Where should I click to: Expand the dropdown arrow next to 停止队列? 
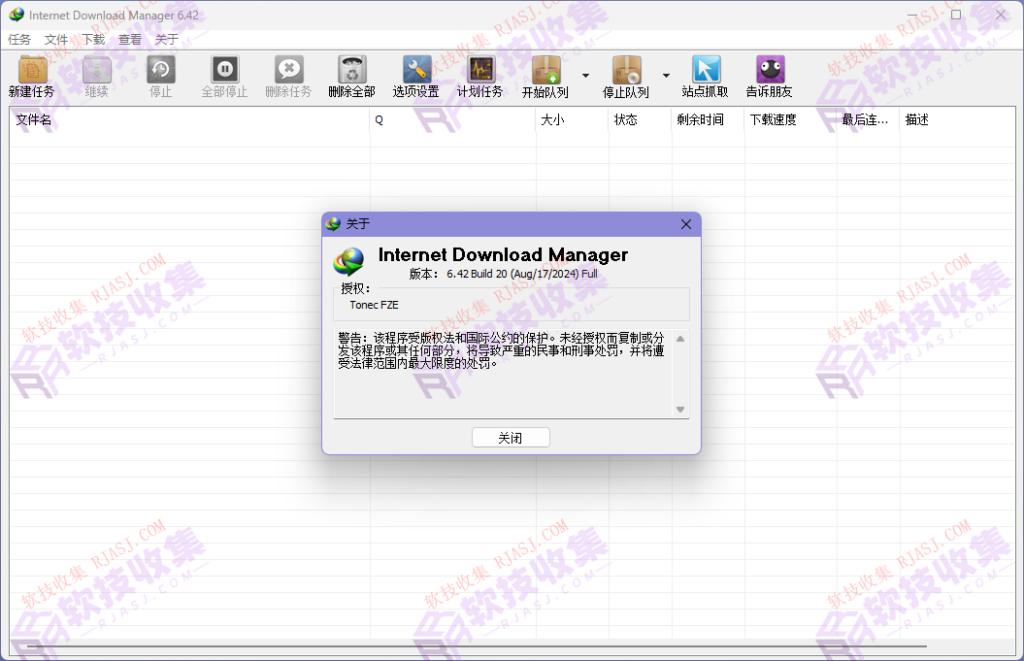[x=667, y=76]
